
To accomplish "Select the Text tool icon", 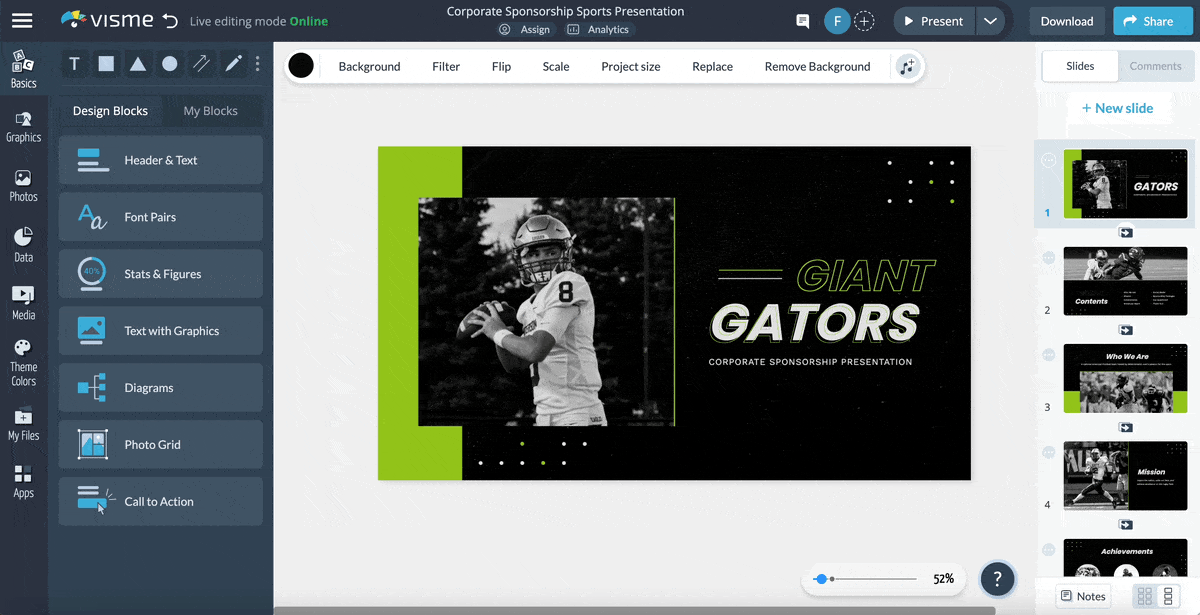I will click(x=74, y=64).
